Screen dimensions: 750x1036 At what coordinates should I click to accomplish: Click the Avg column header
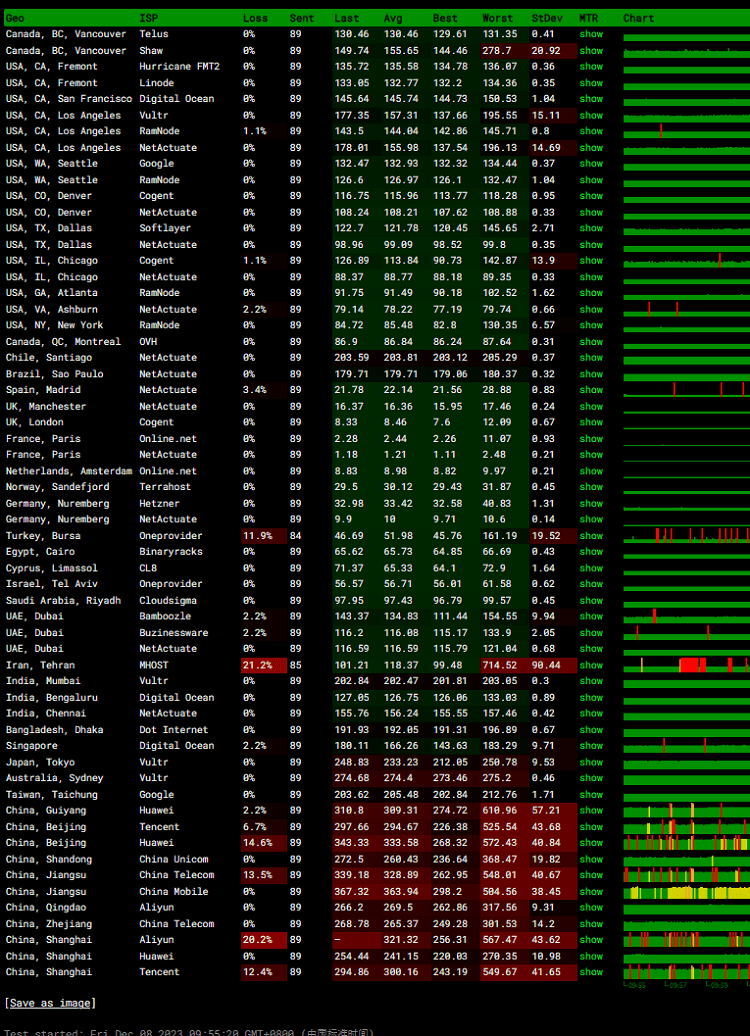pos(393,18)
